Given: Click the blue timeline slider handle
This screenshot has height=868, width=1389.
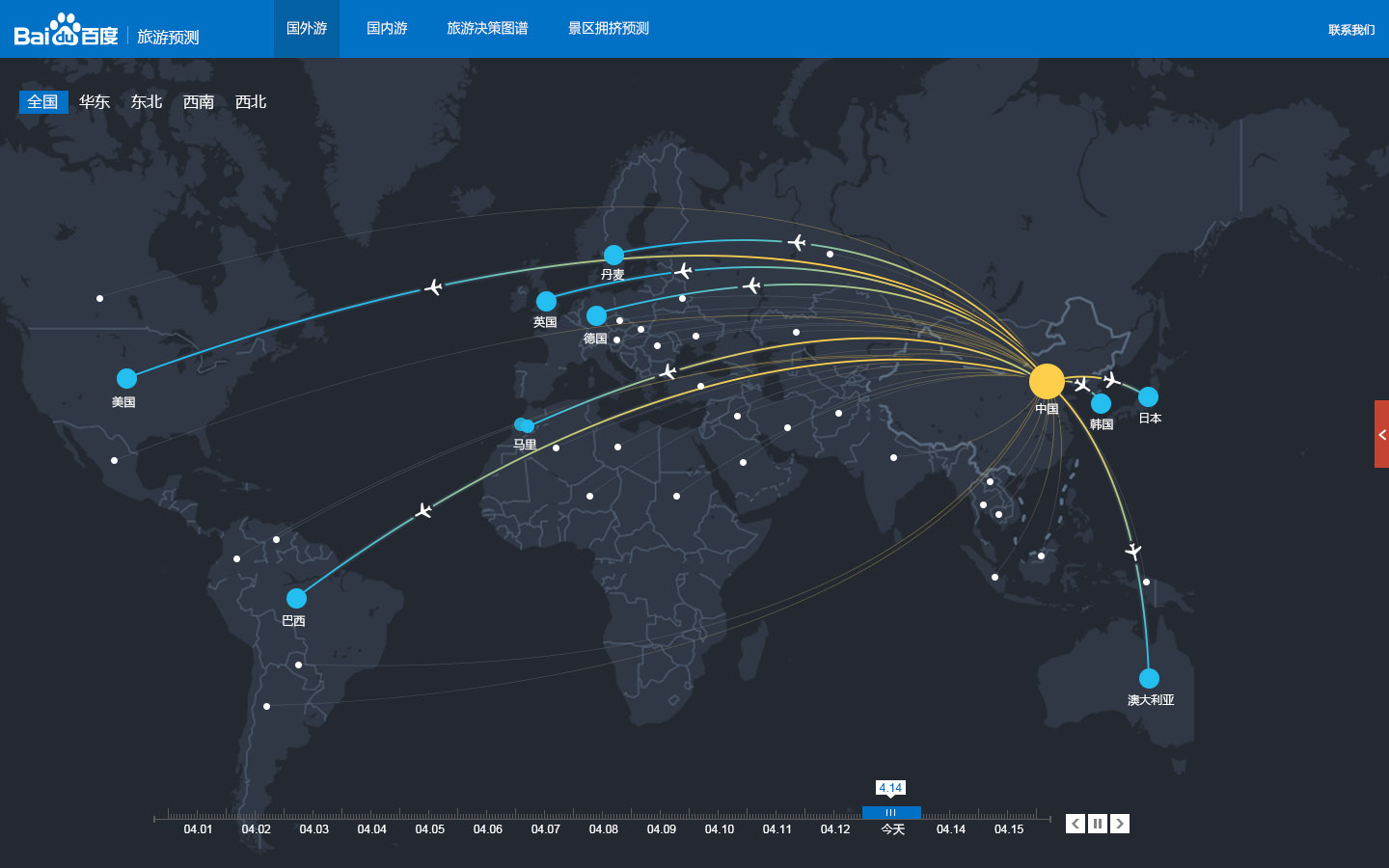Looking at the screenshot, I should point(891,813).
